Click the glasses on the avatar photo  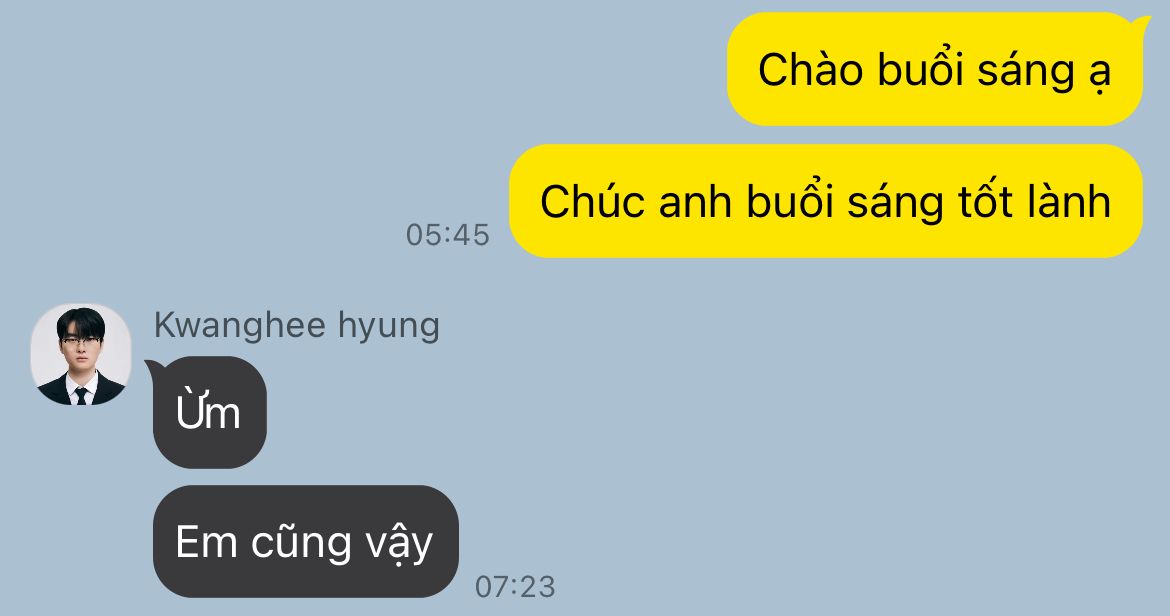[80, 341]
